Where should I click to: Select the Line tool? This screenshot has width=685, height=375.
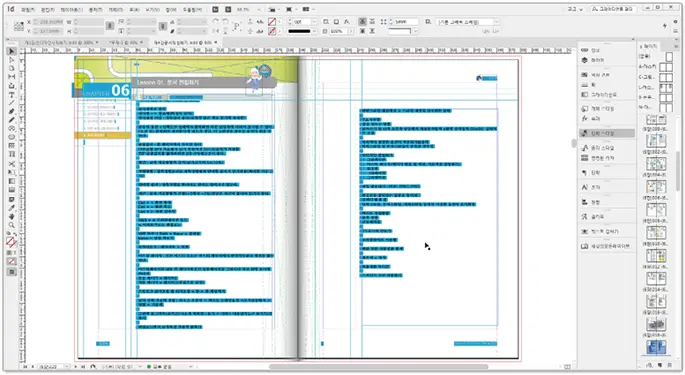coord(12,103)
